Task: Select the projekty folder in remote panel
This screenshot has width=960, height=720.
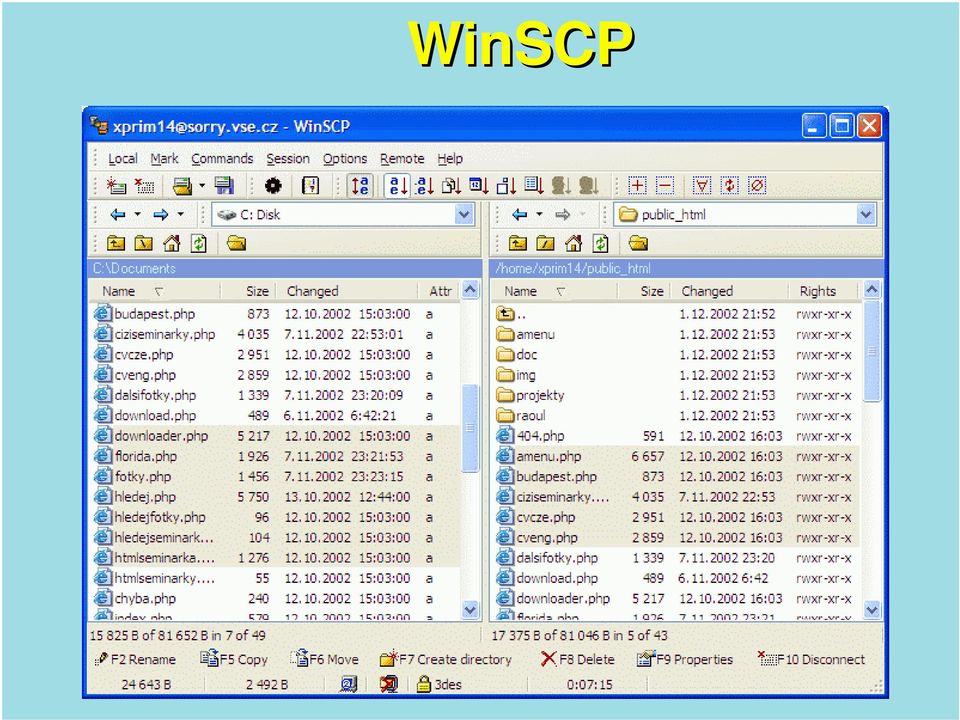Action: [676, 396]
